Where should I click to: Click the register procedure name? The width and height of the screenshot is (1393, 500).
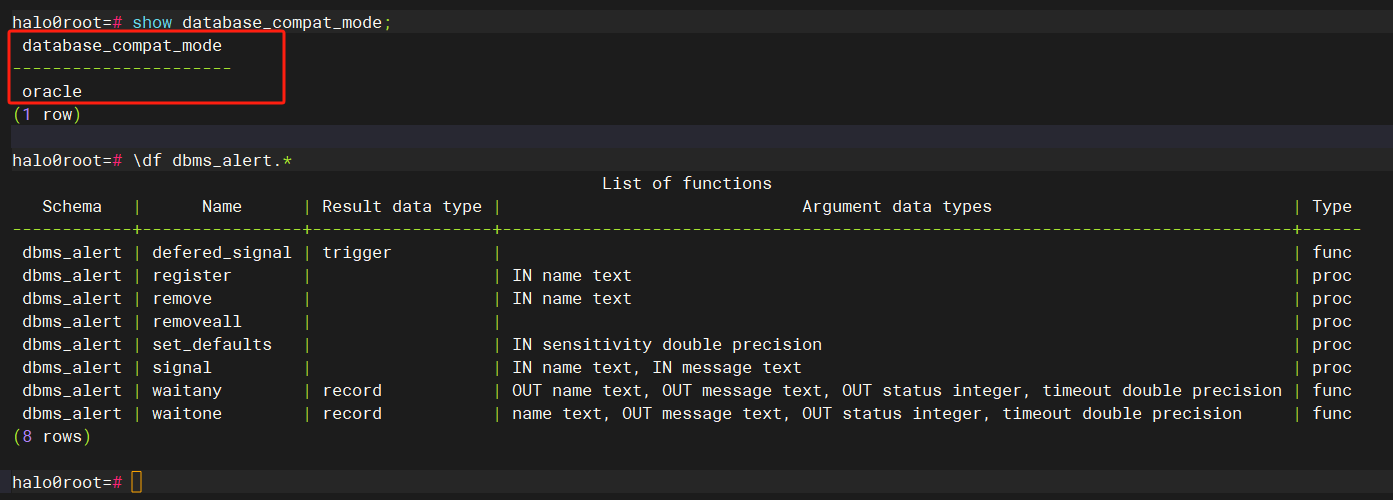point(191,275)
